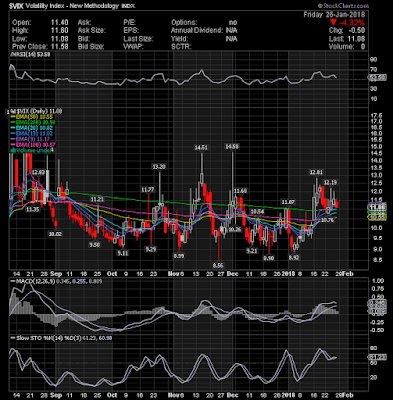This screenshot has height=400, width=393.
Task: Click the Chg value -0.50
Action: click(x=356, y=31)
